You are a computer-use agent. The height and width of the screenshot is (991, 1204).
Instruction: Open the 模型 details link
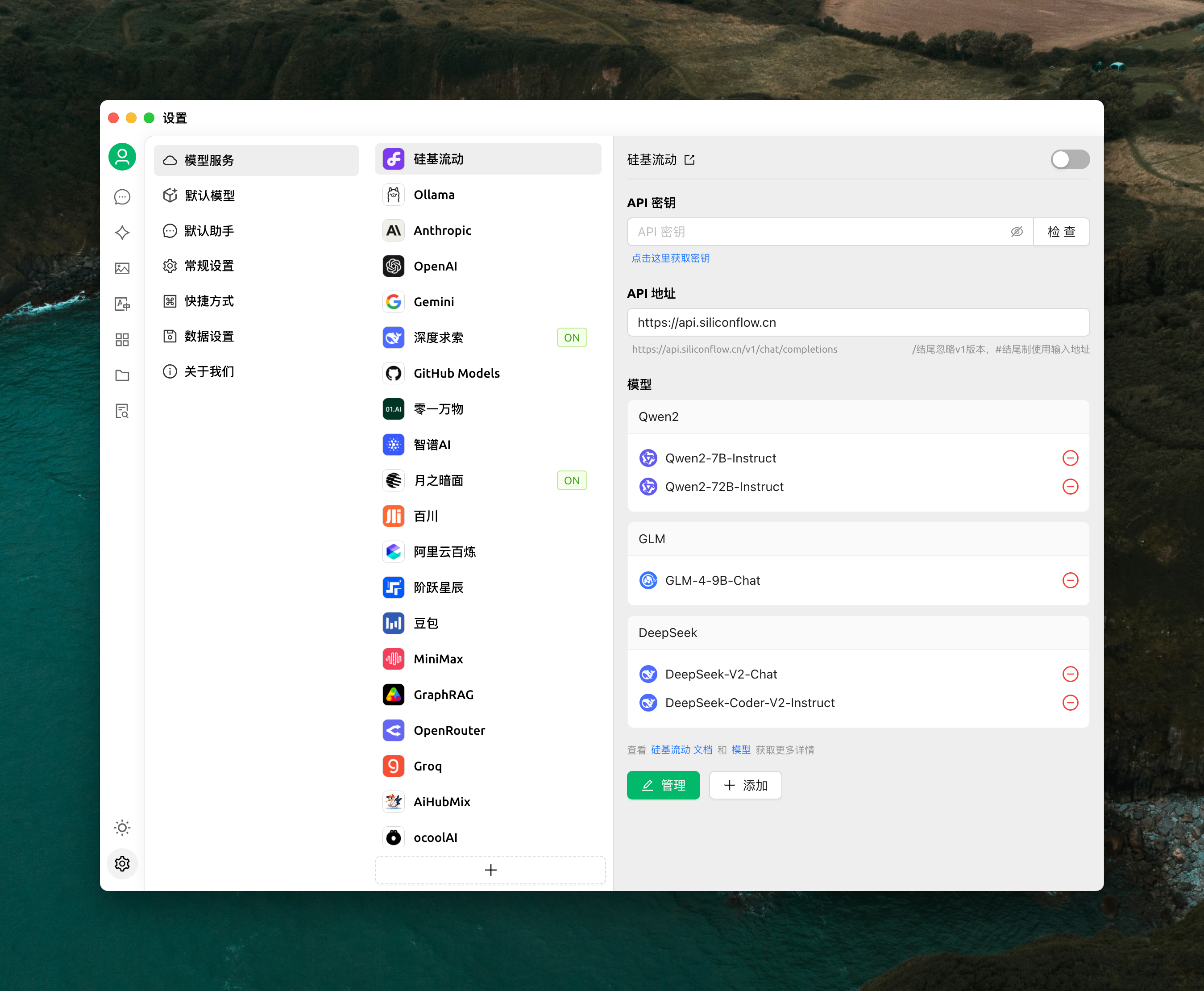pyautogui.click(x=741, y=749)
